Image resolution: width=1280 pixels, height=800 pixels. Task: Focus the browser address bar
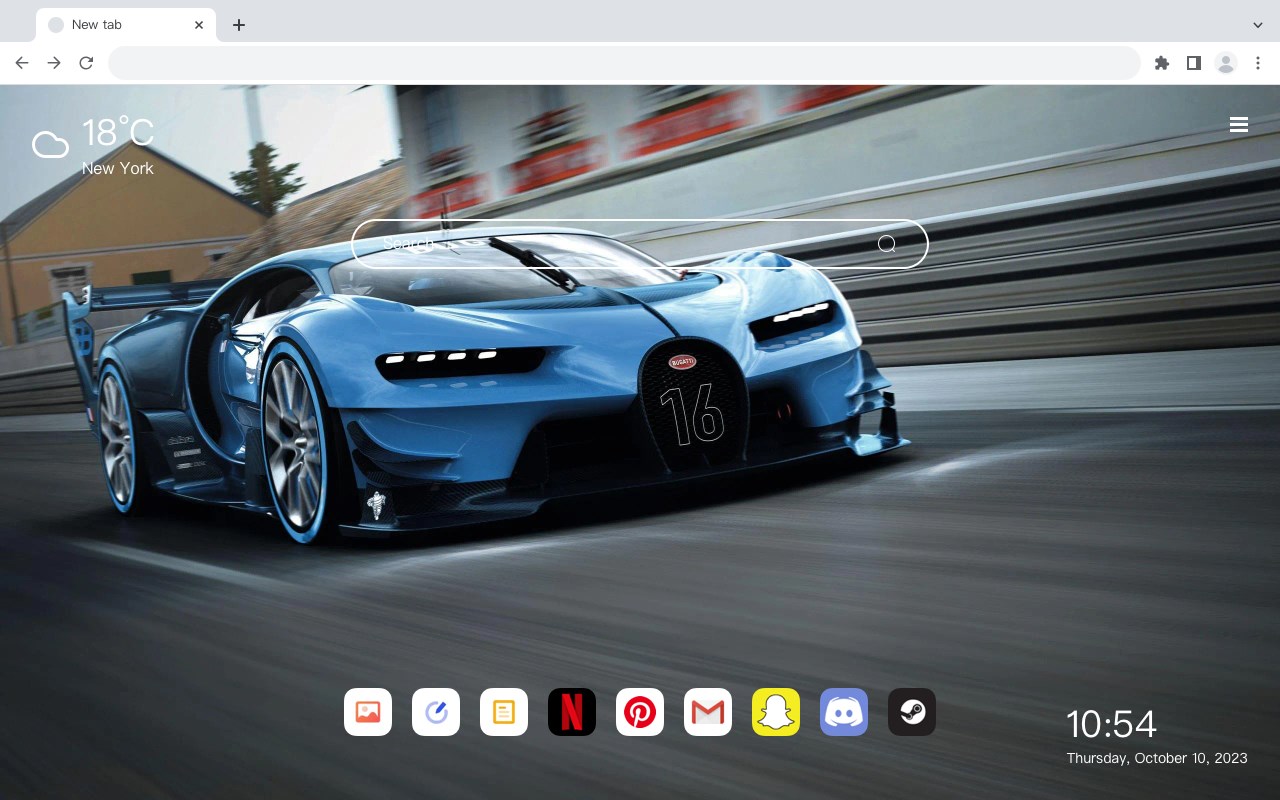pos(624,63)
